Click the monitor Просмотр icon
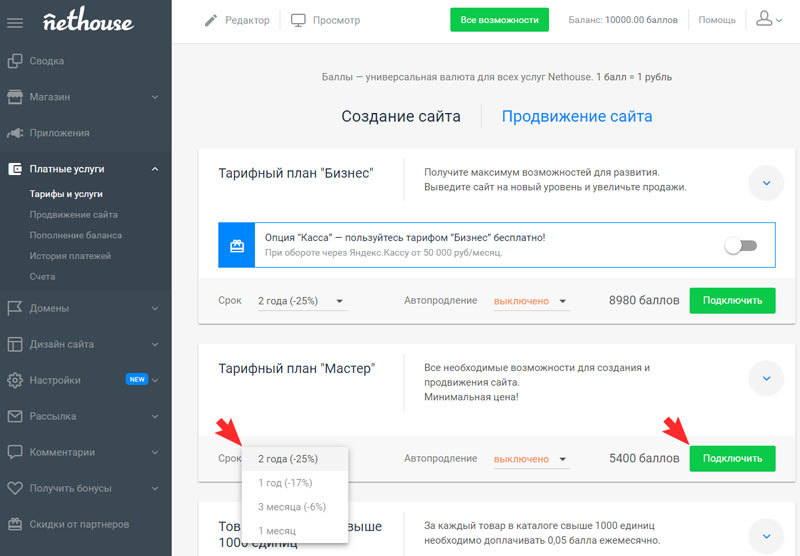This screenshot has height=556, width=800. tap(298, 20)
